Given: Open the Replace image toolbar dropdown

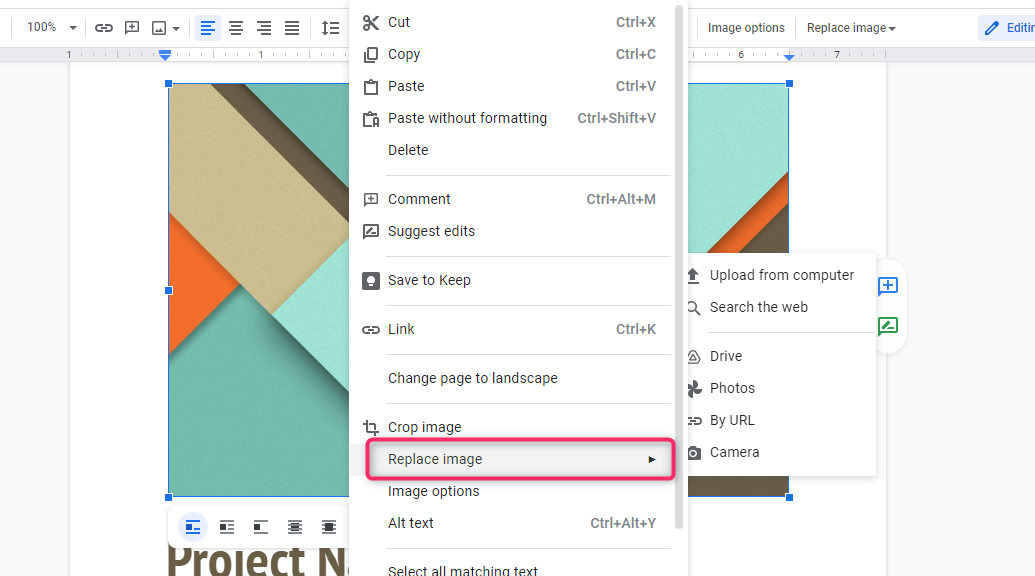Looking at the screenshot, I should pyautogui.click(x=851, y=28).
